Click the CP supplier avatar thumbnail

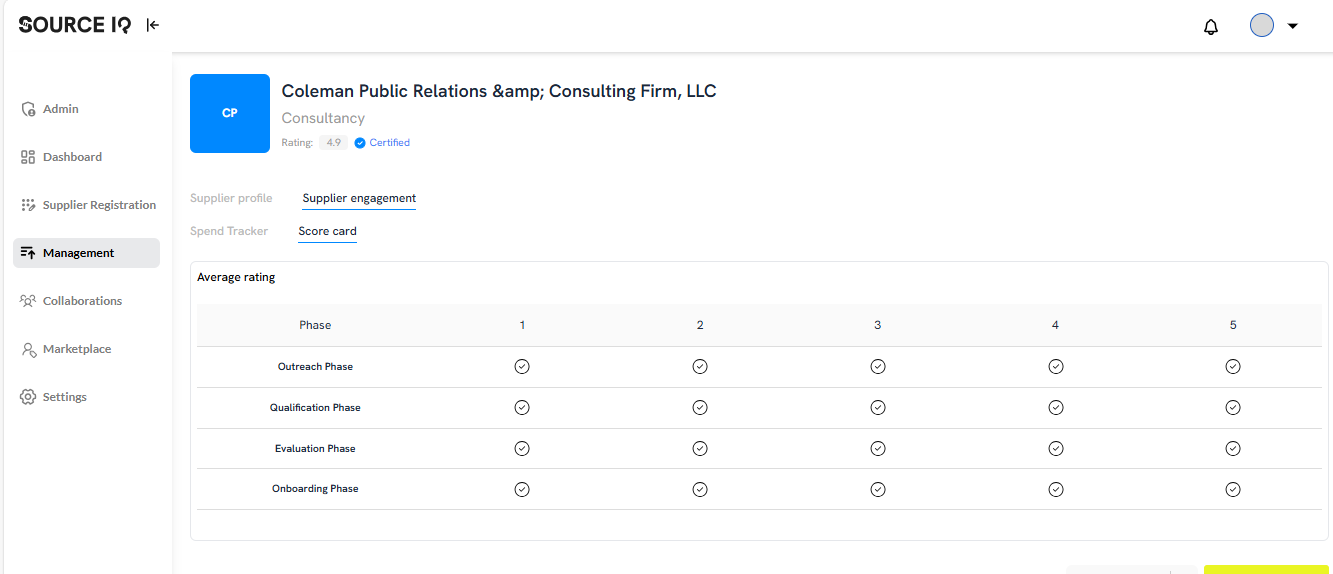tap(230, 113)
